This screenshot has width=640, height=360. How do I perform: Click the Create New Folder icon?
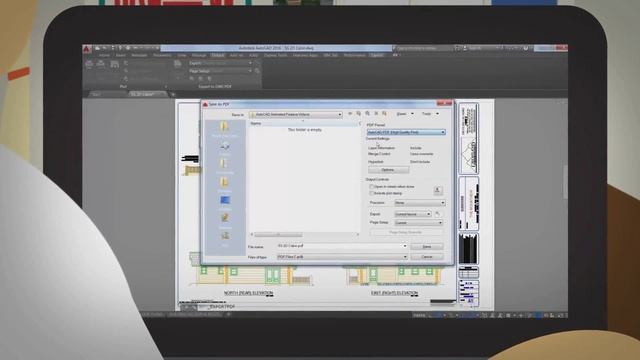pos(384,114)
